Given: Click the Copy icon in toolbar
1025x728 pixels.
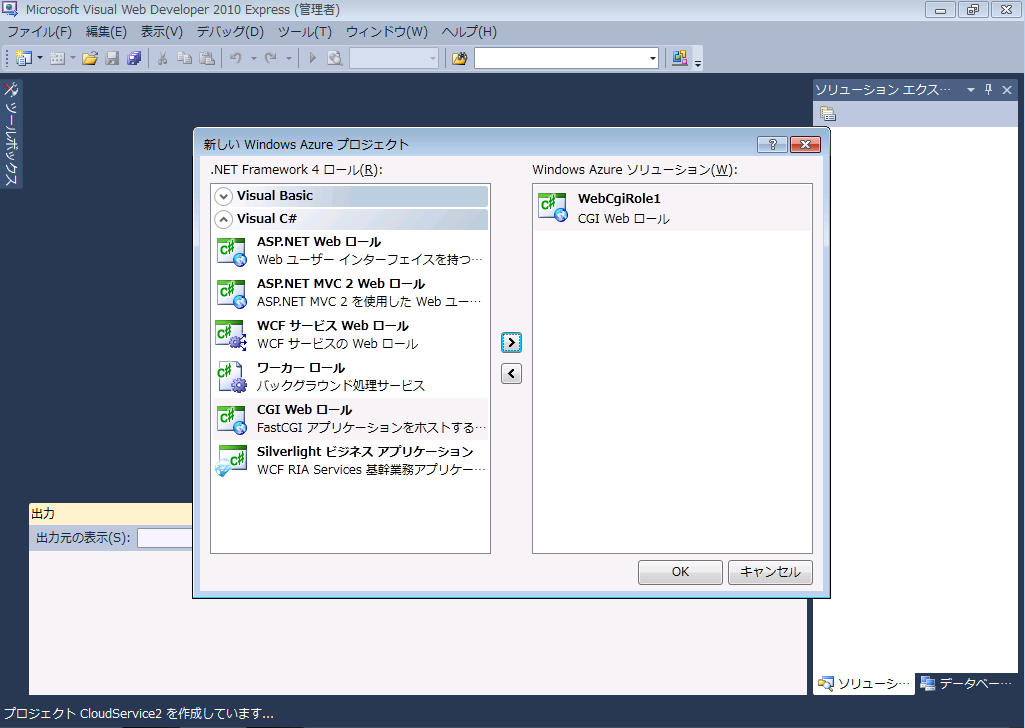Looking at the screenshot, I should (x=185, y=58).
